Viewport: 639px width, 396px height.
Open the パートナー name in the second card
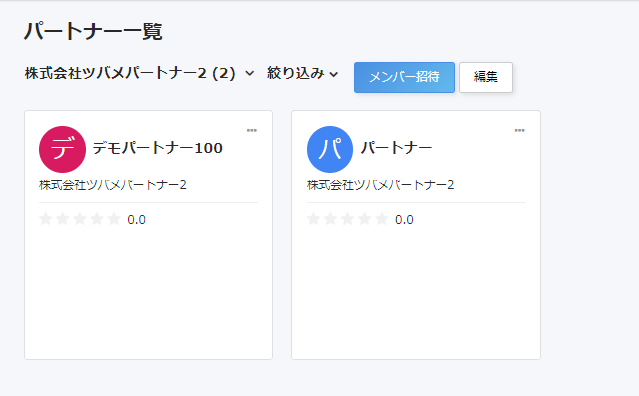tap(396, 147)
